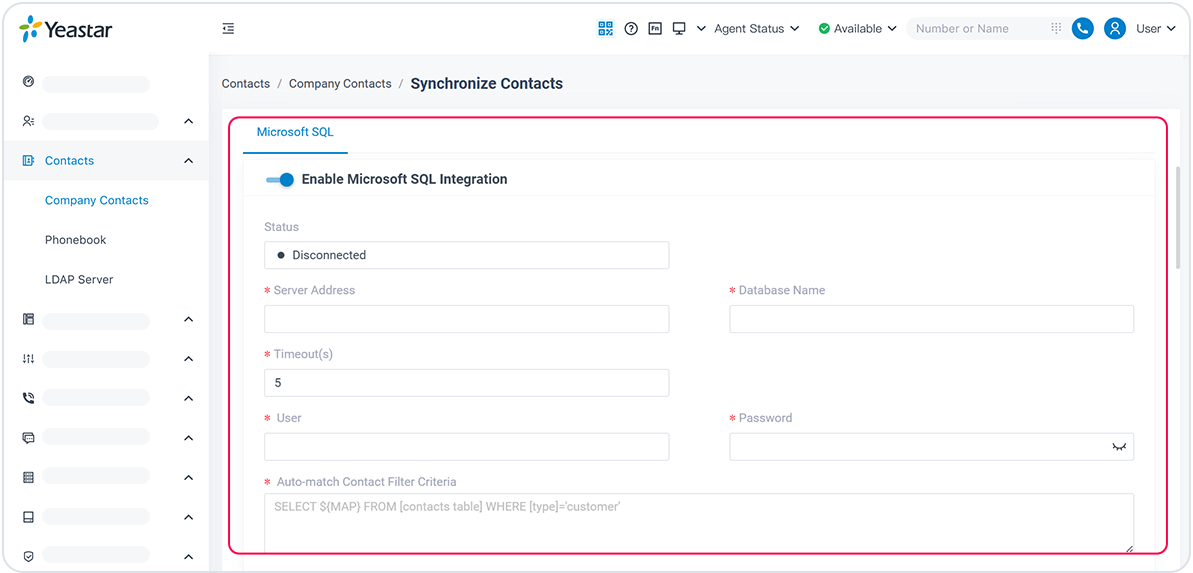
Task: Collapse the sidebar with the menu fold icon
Action: tap(228, 29)
